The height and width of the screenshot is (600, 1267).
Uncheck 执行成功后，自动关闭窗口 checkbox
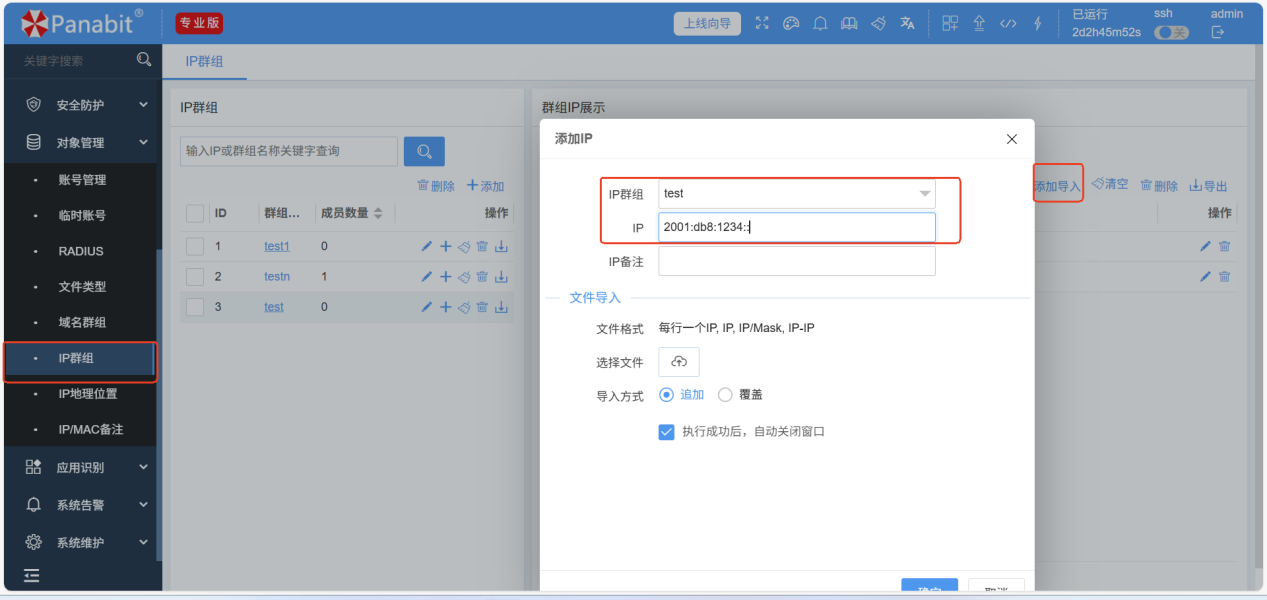667,432
